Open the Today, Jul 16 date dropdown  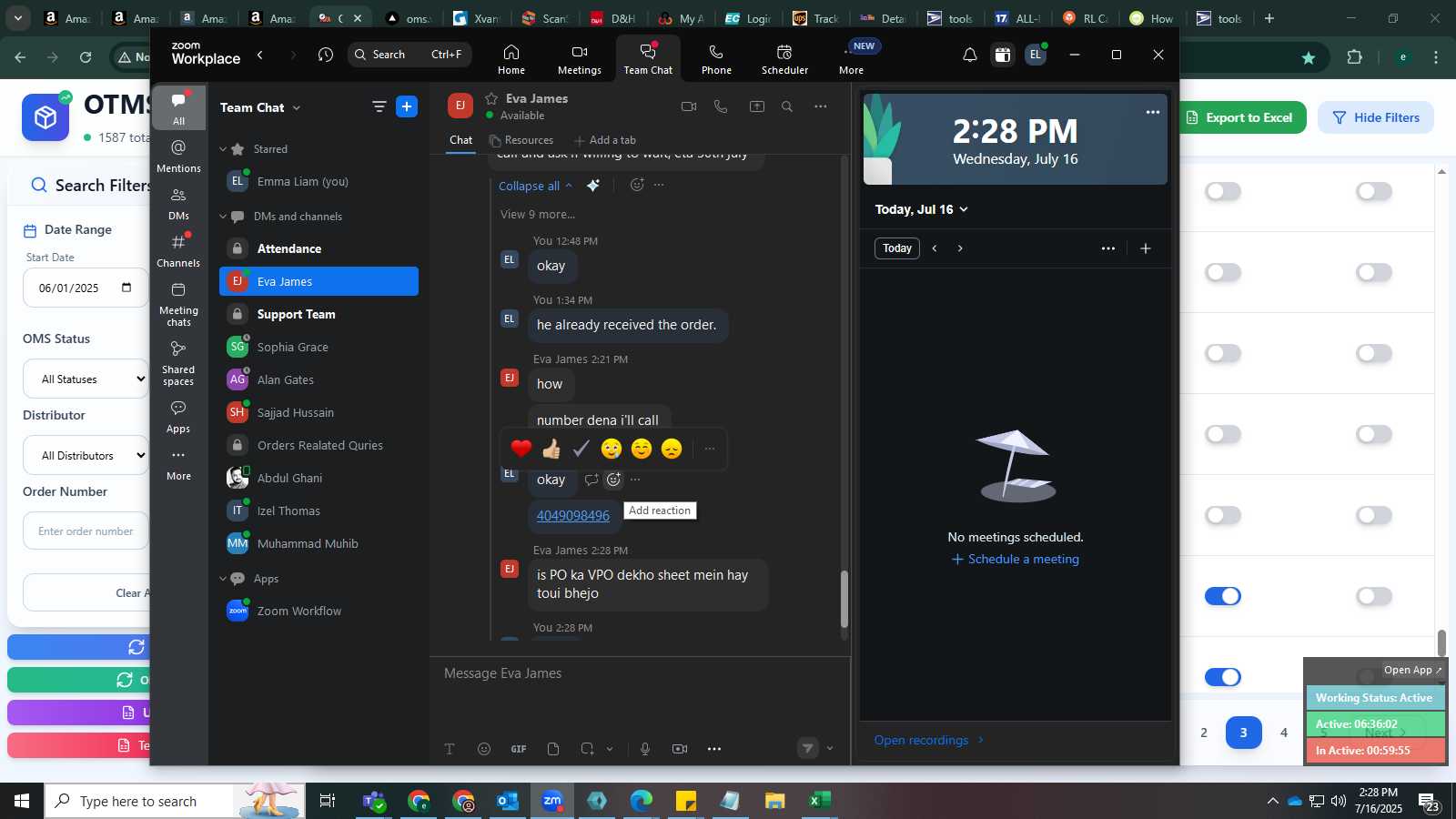coord(921,209)
